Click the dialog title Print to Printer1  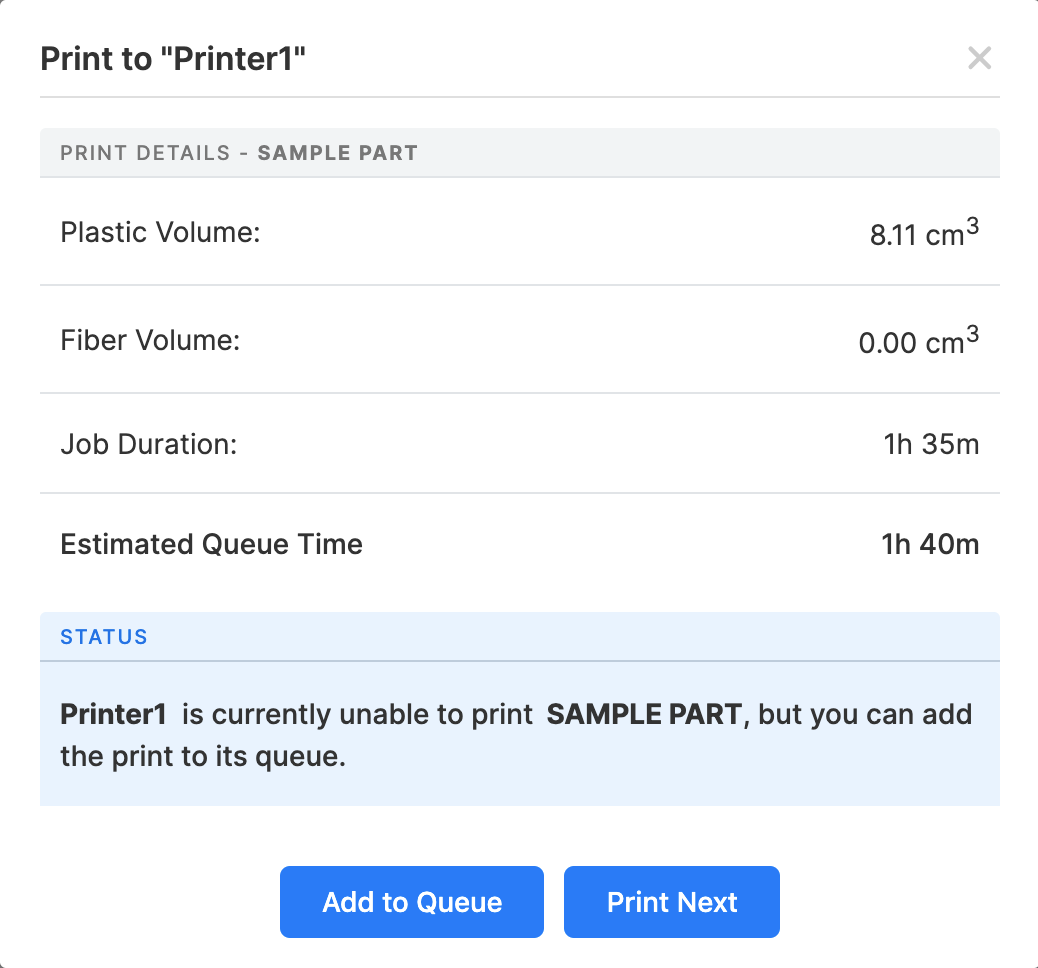click(x=174, y=59)
